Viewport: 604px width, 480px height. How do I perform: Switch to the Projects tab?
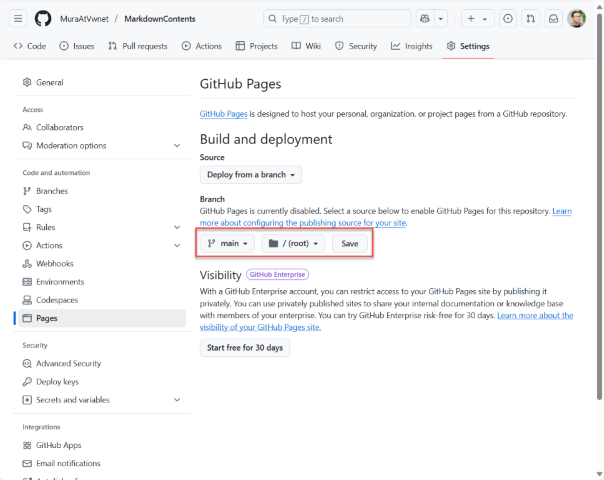(257, 46)
